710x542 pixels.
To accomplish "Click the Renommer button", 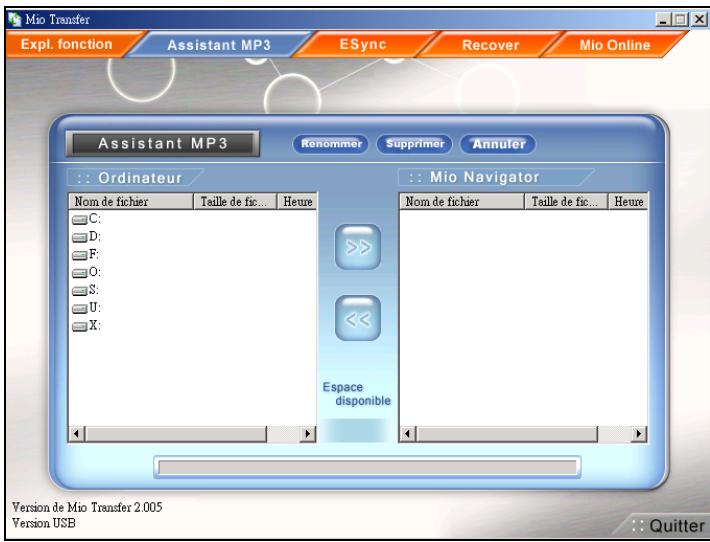I will tap(331, 144).
